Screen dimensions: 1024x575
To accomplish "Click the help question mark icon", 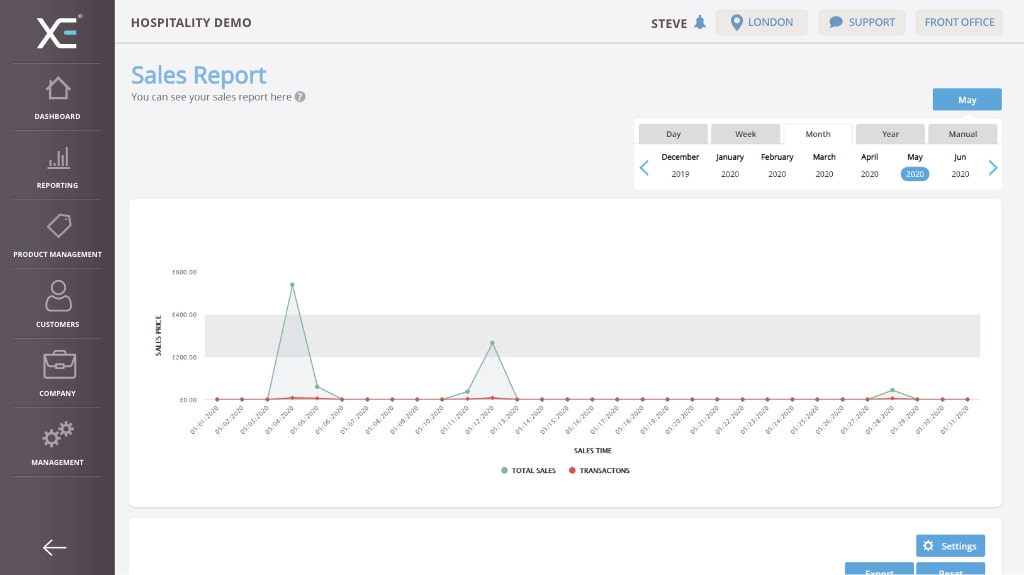I will tap(300, 97).
